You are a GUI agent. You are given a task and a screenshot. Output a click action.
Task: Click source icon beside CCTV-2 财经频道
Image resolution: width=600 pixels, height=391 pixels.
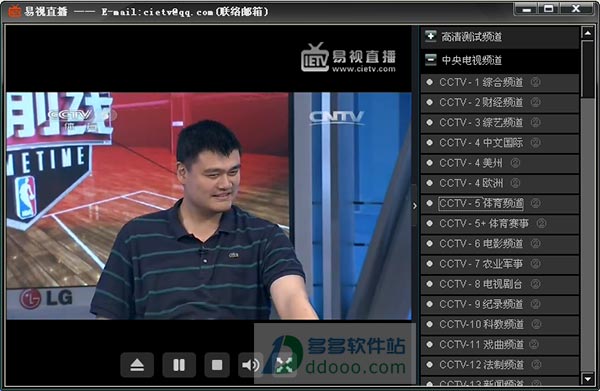tap(536, 103)
